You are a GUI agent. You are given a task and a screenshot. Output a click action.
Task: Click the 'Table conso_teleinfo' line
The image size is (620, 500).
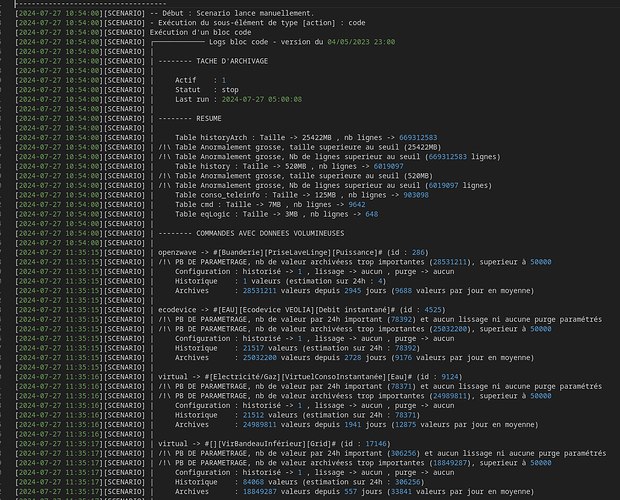click(x=302, y=195)
